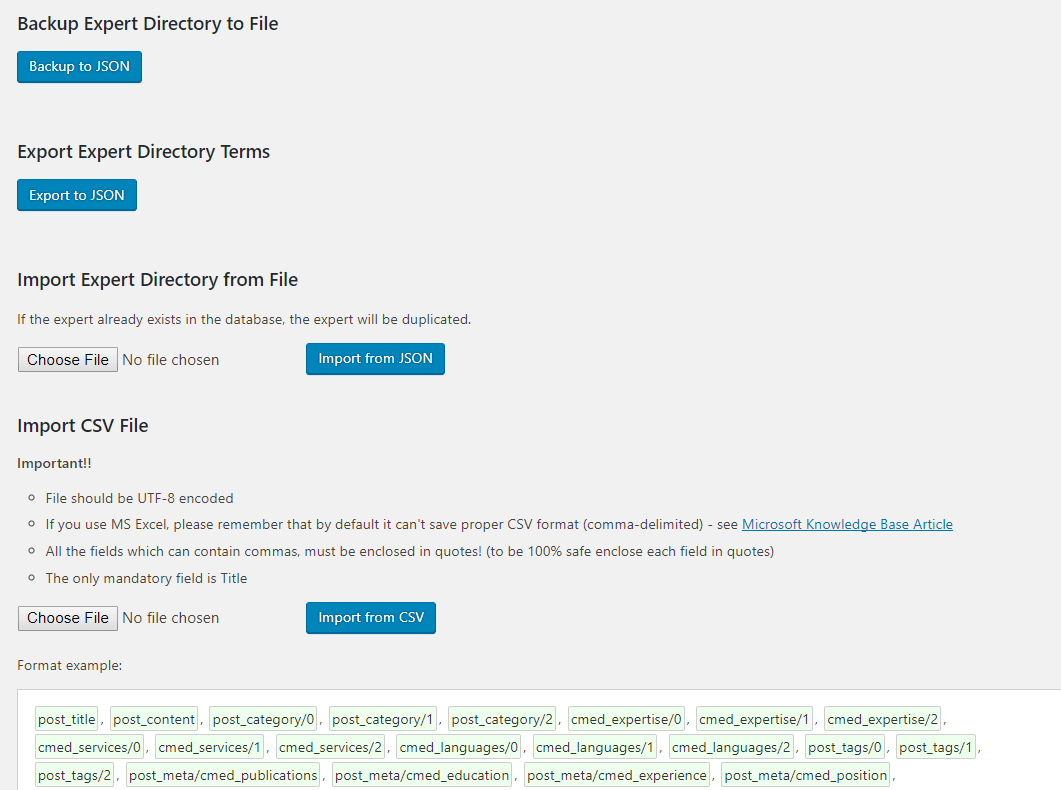This screenshot has height=790, width=1061.
Task: Click the cmed_expertise/2 field tag
Action: click(883, 719)
